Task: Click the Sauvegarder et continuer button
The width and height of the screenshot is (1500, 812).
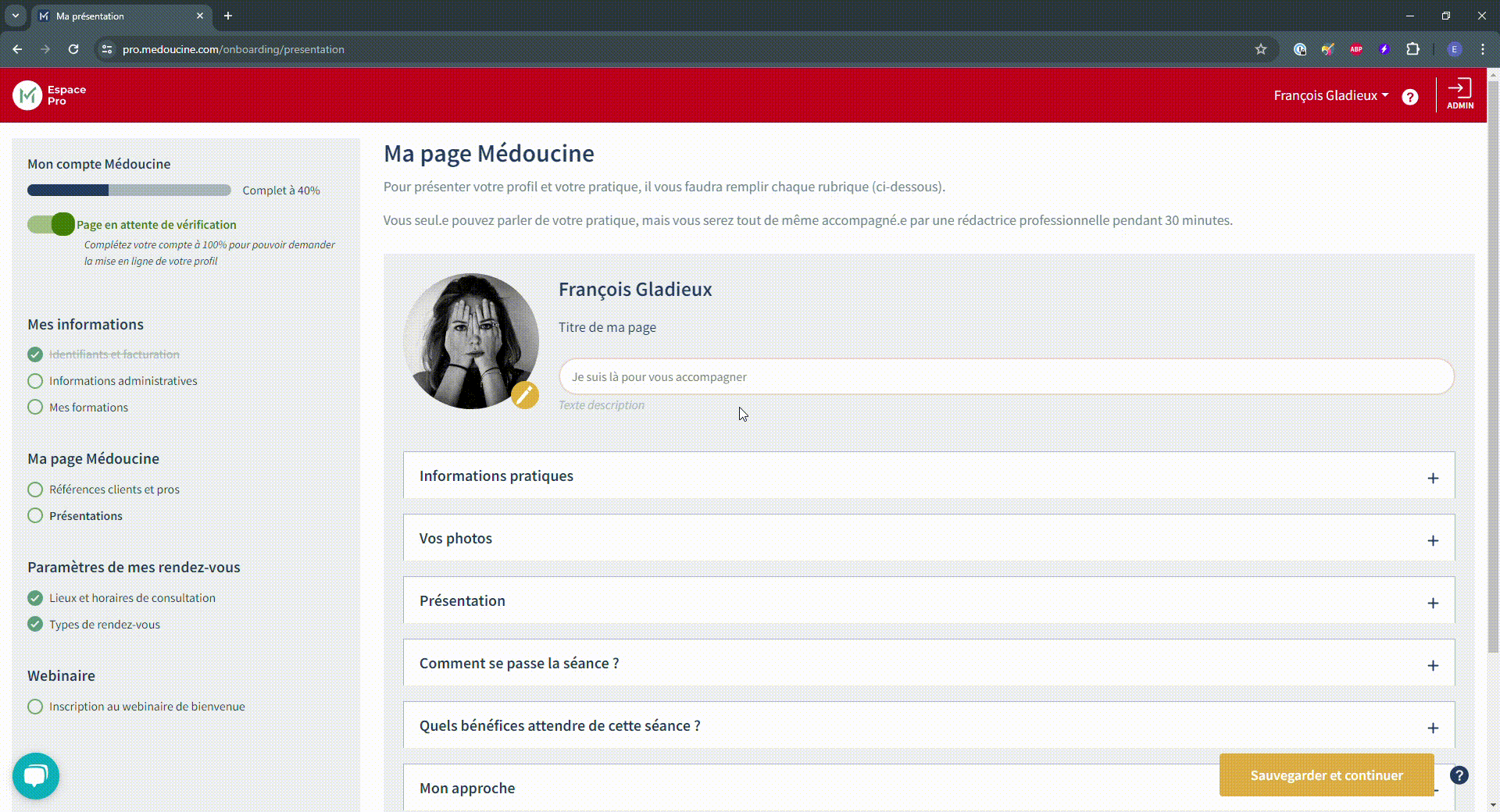Action: tap(1326, 775)
